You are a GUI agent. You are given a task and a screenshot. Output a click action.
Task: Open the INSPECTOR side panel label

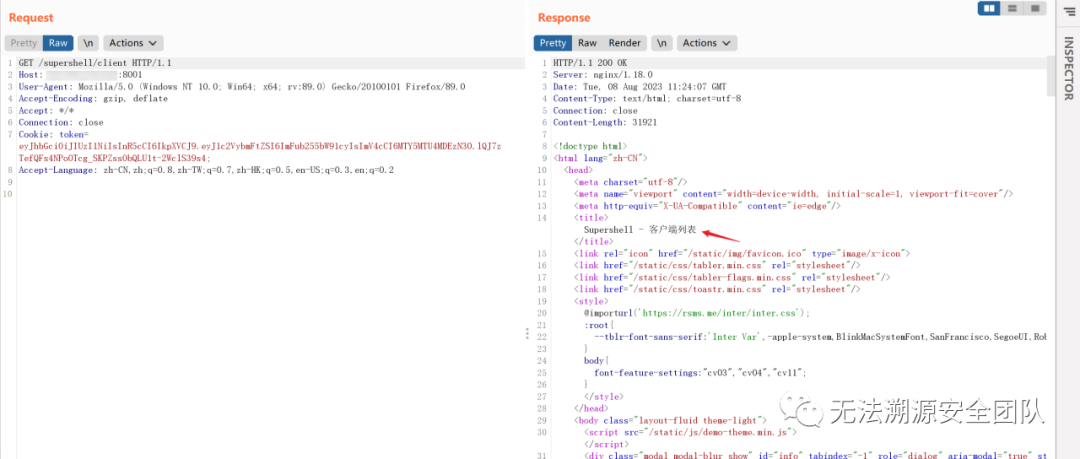(1069, 69)
